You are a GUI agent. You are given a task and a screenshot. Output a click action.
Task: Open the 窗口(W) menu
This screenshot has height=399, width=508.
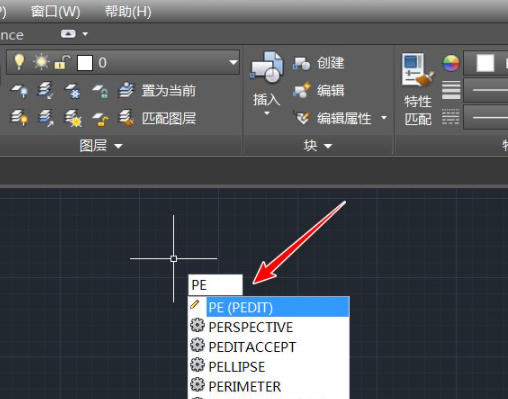pyautogui.click(x=55, y=12)
